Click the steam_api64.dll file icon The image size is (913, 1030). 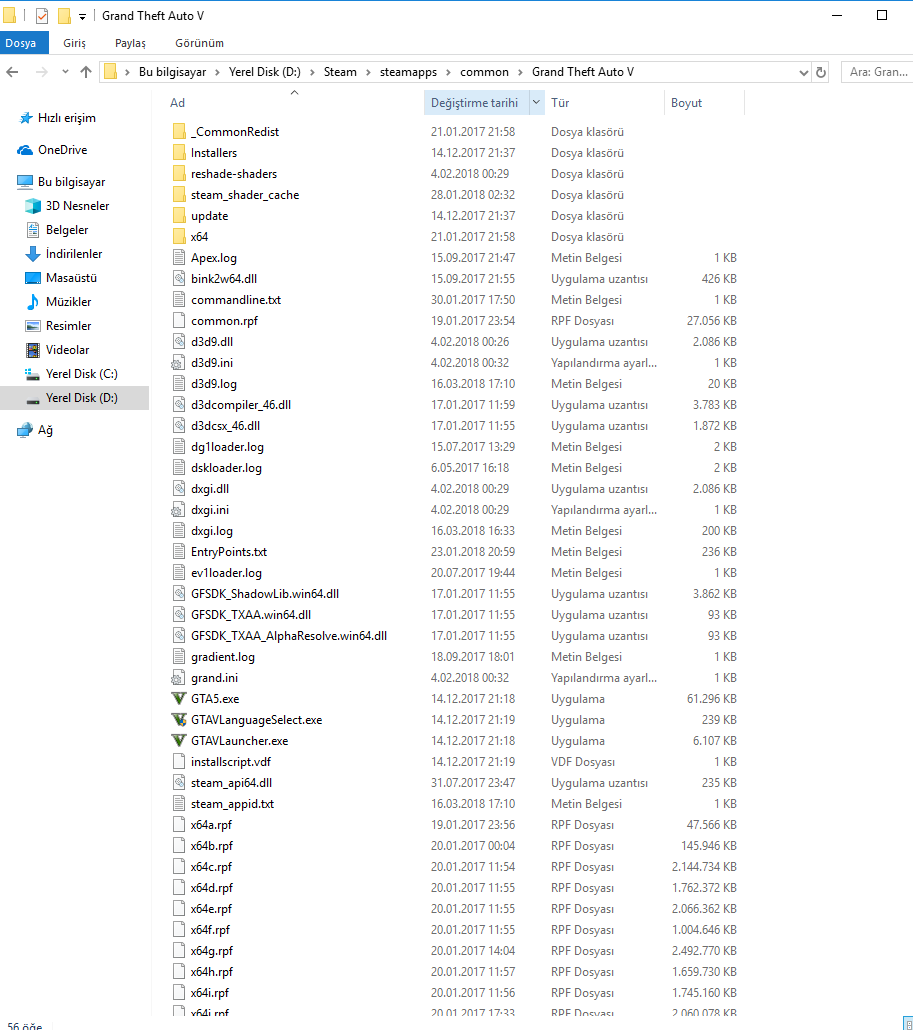pos(179,782)
